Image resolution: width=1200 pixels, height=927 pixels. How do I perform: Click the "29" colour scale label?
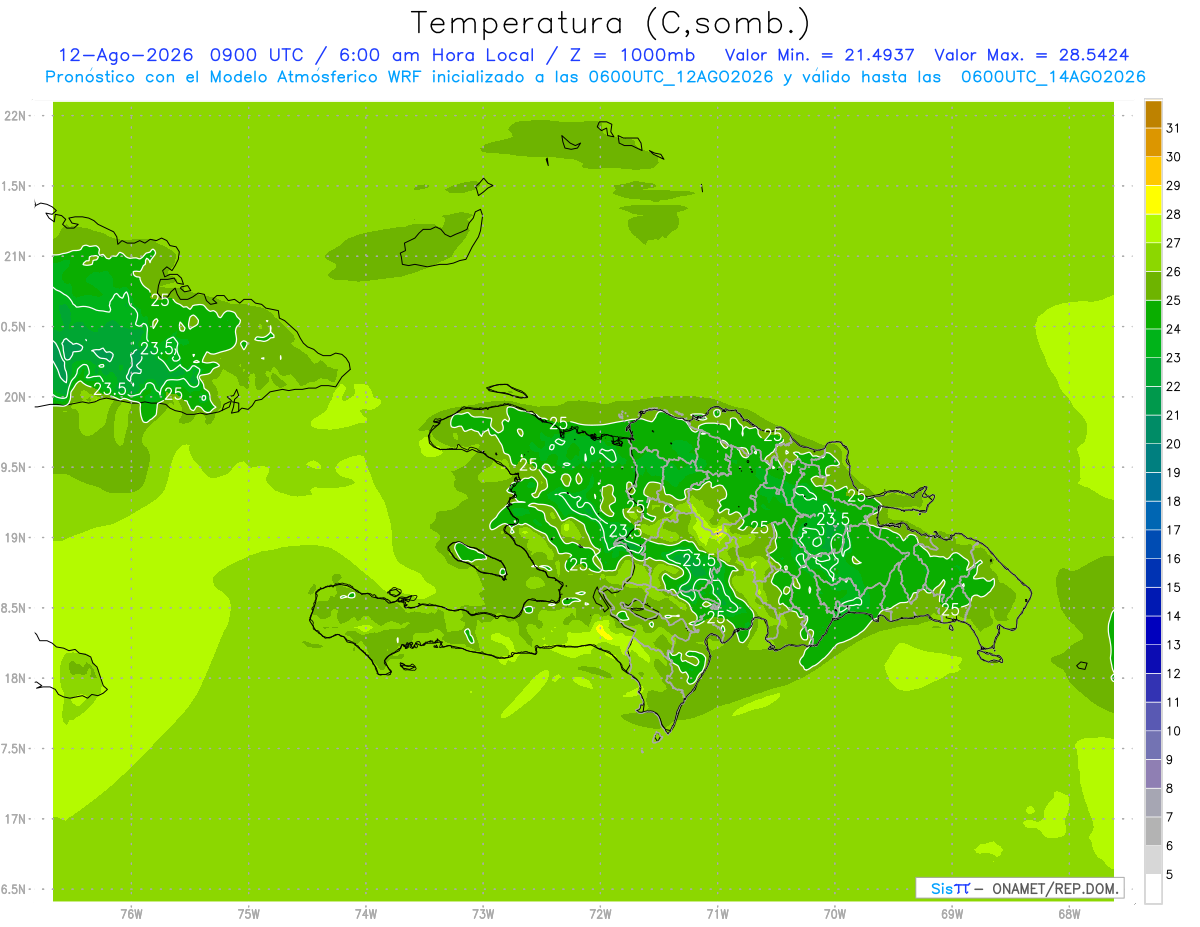pos(1174,185)
